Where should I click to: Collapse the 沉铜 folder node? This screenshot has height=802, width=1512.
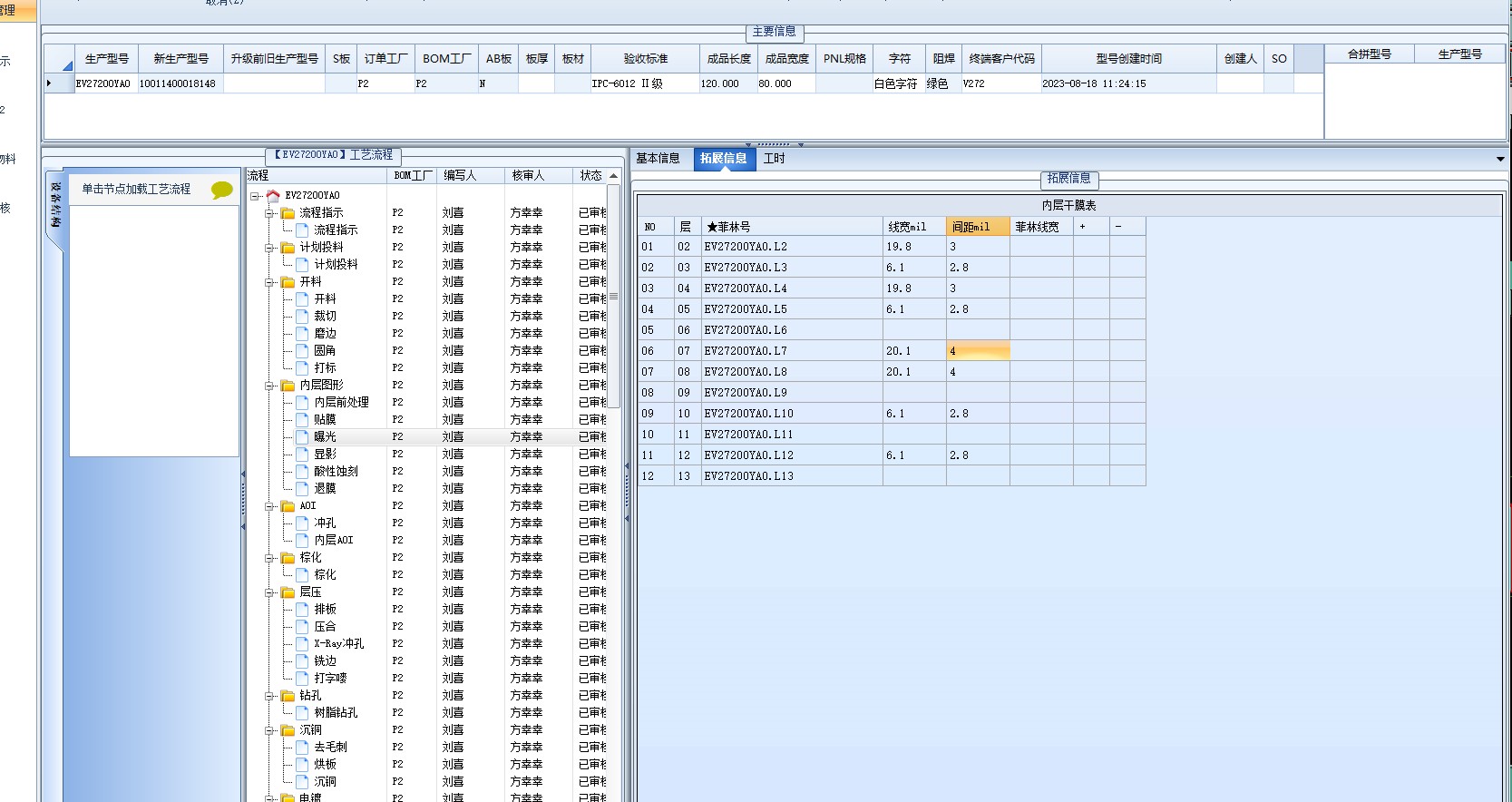[269, 729]
